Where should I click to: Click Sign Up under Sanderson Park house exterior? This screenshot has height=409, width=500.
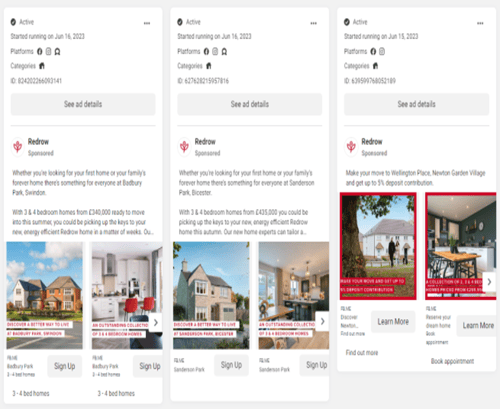[231, 365]
